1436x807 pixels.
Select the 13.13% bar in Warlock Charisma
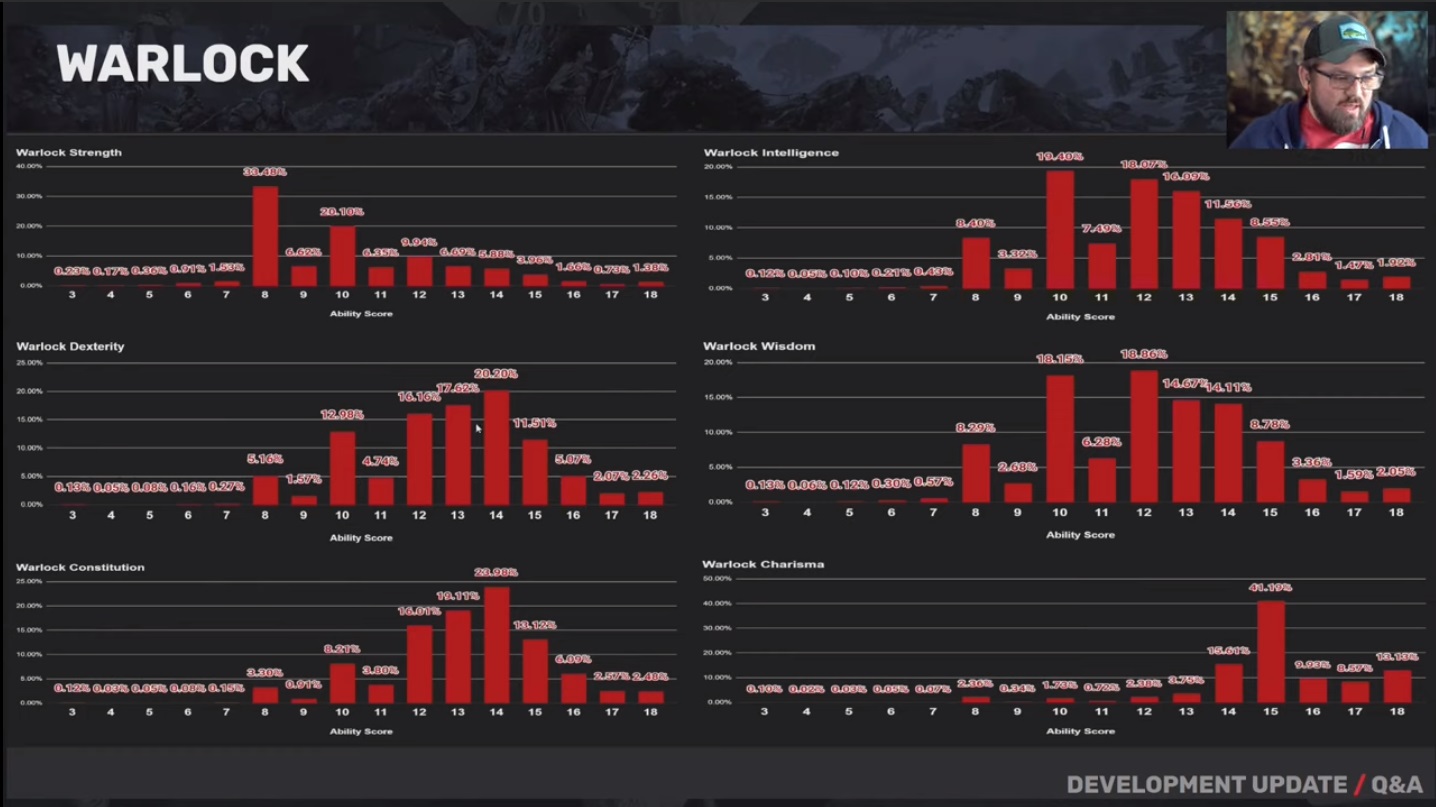click(1397, 686)
